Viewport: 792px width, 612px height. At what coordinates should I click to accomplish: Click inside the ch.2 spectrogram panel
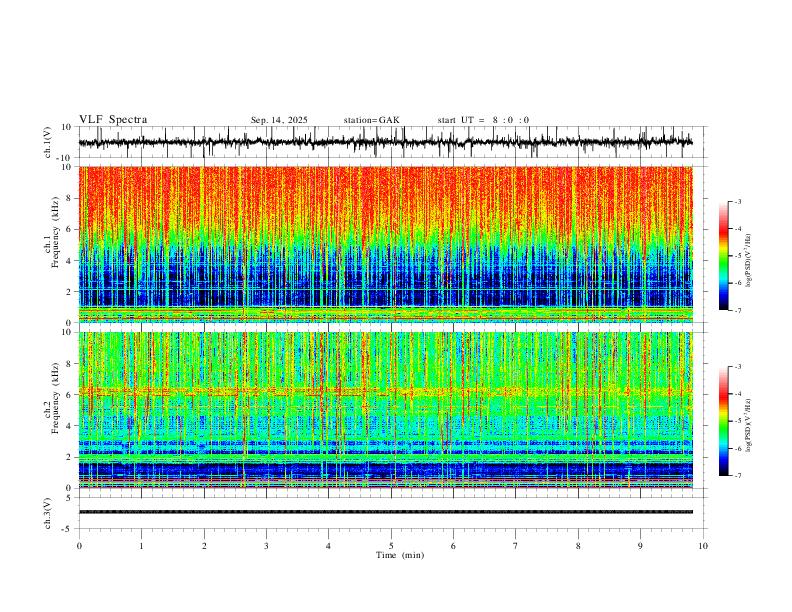(x=385, y=410)
